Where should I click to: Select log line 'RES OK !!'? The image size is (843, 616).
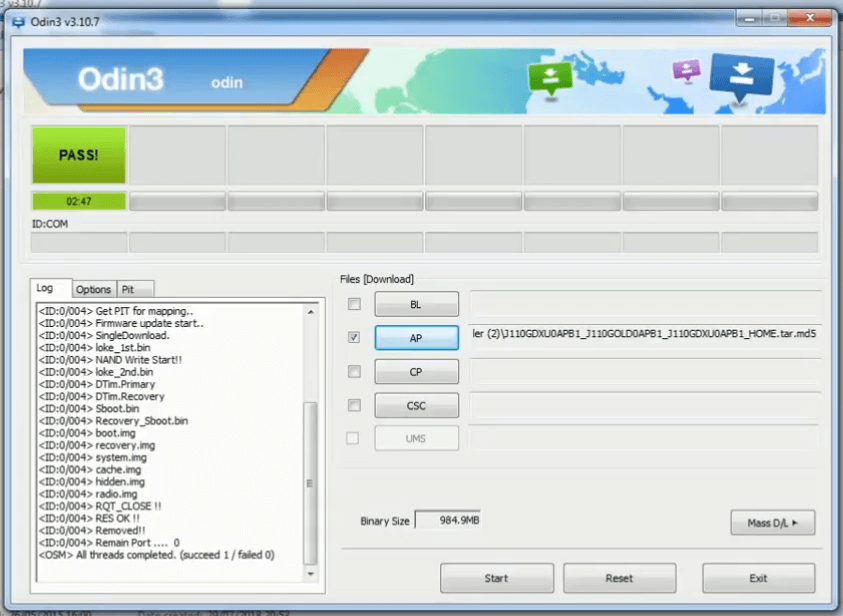[x=89, y=518]
